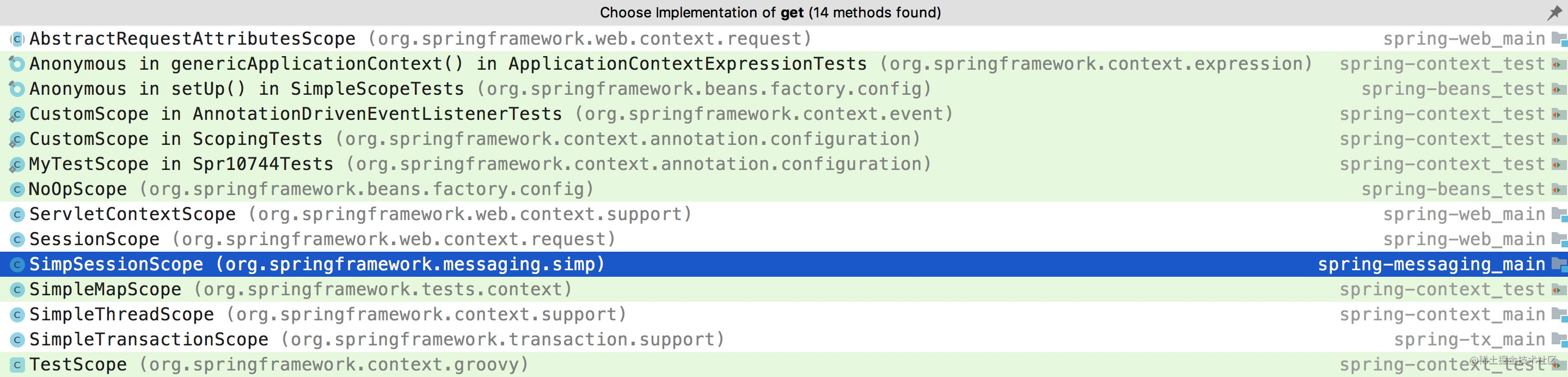
Task: Go to SimpleTransactionScope implementation
Action: [784, 339]
